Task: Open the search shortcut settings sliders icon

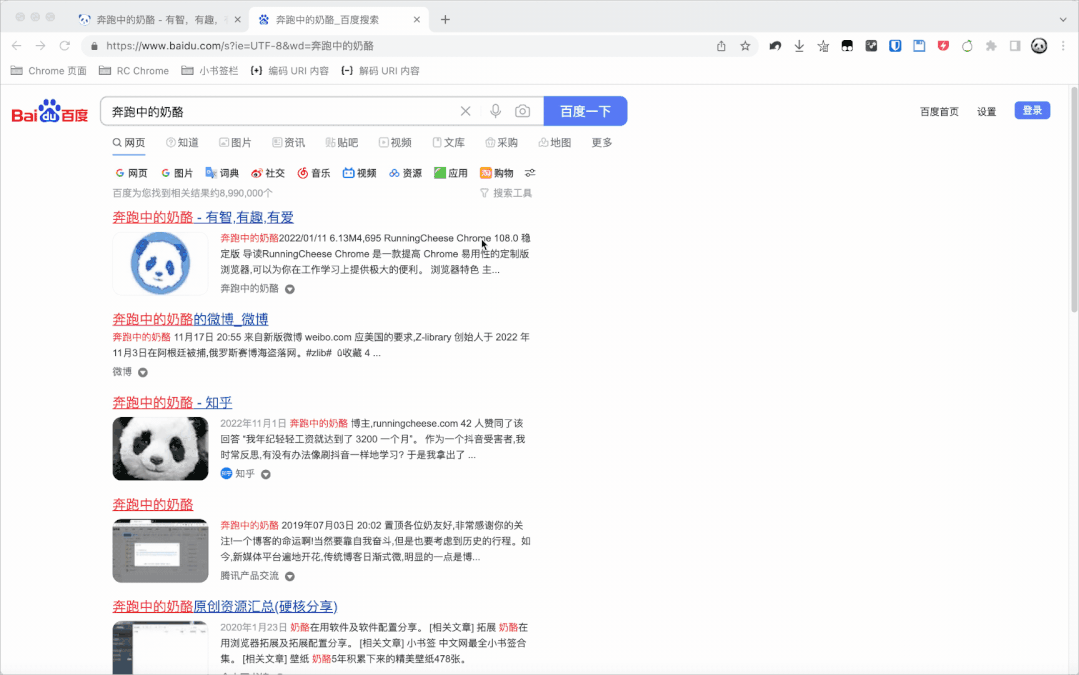Action: point(530,173)
